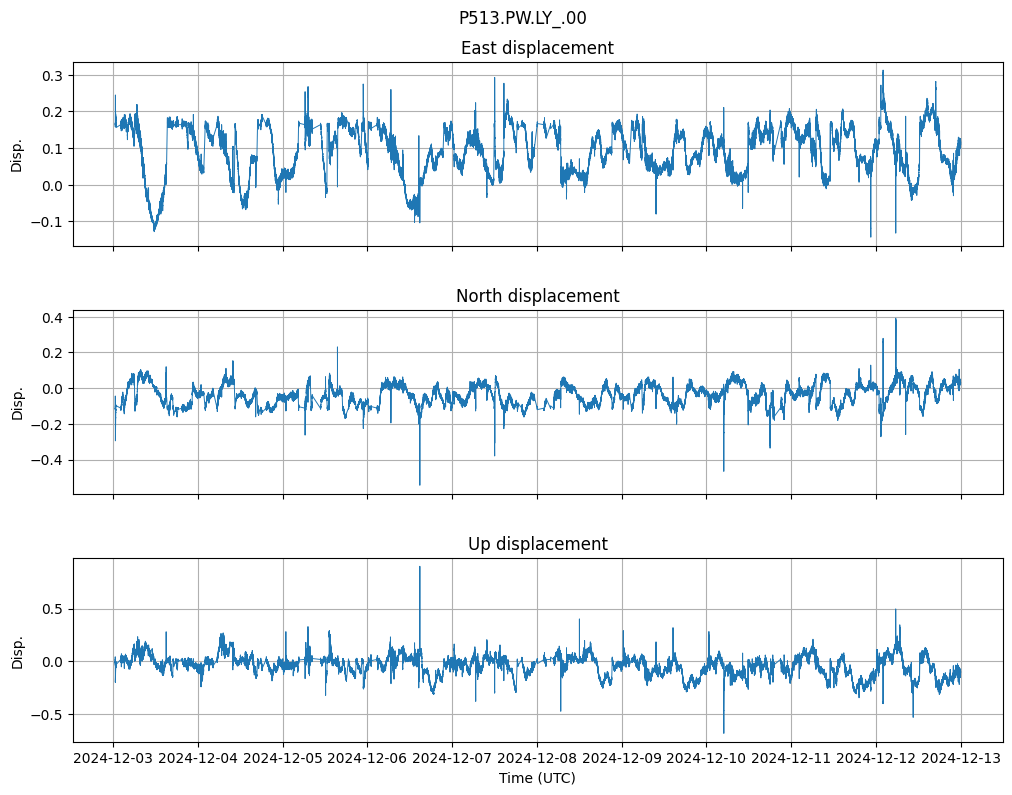Screen dimensions: 1012x795
Task: Click the 2024-12-08 date tick label
Action: (x=537, y=759)
